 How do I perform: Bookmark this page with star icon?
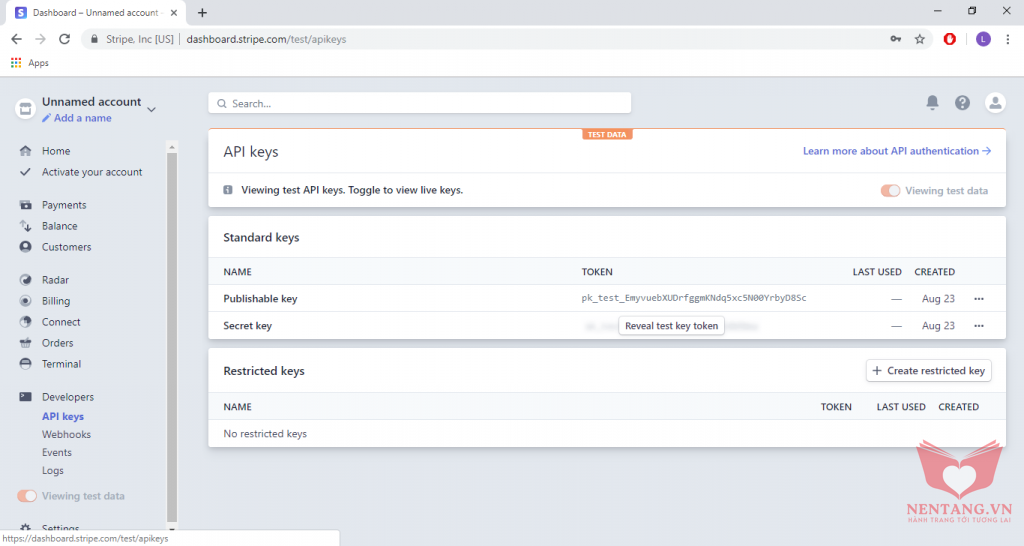919,39
